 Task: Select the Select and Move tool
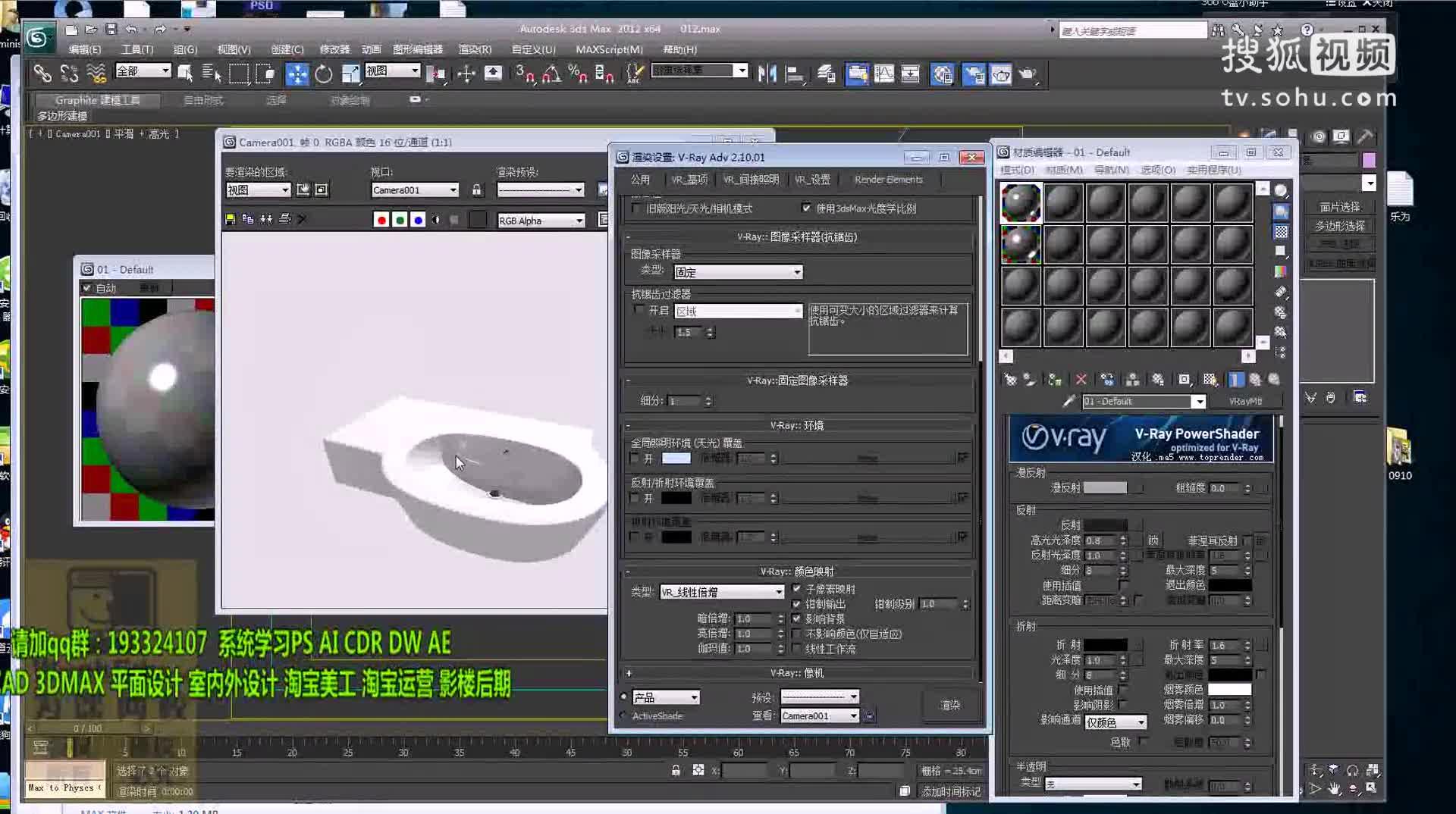pyautogui.click(x=298, y=74)
